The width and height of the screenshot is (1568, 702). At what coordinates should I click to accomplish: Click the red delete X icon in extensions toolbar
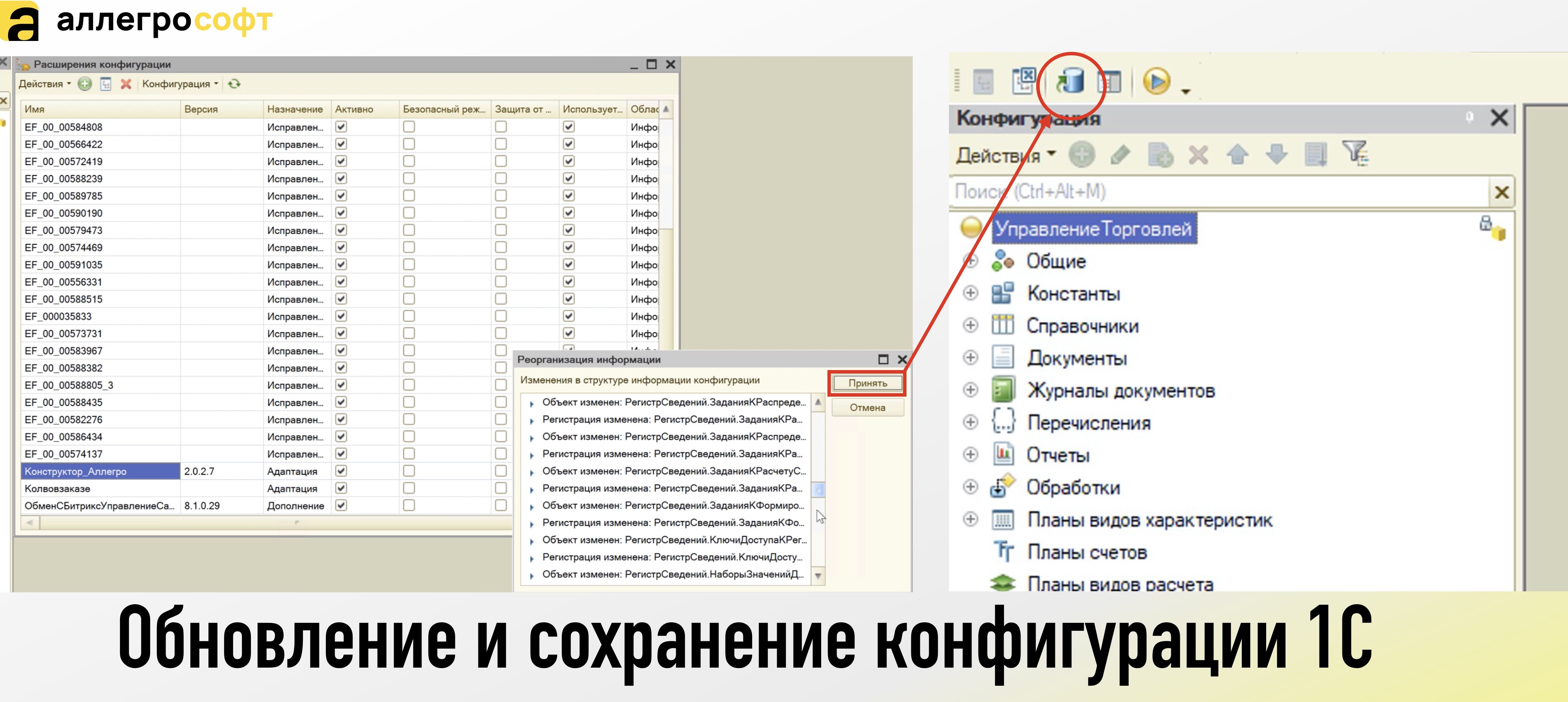click(x=126, y=84)
